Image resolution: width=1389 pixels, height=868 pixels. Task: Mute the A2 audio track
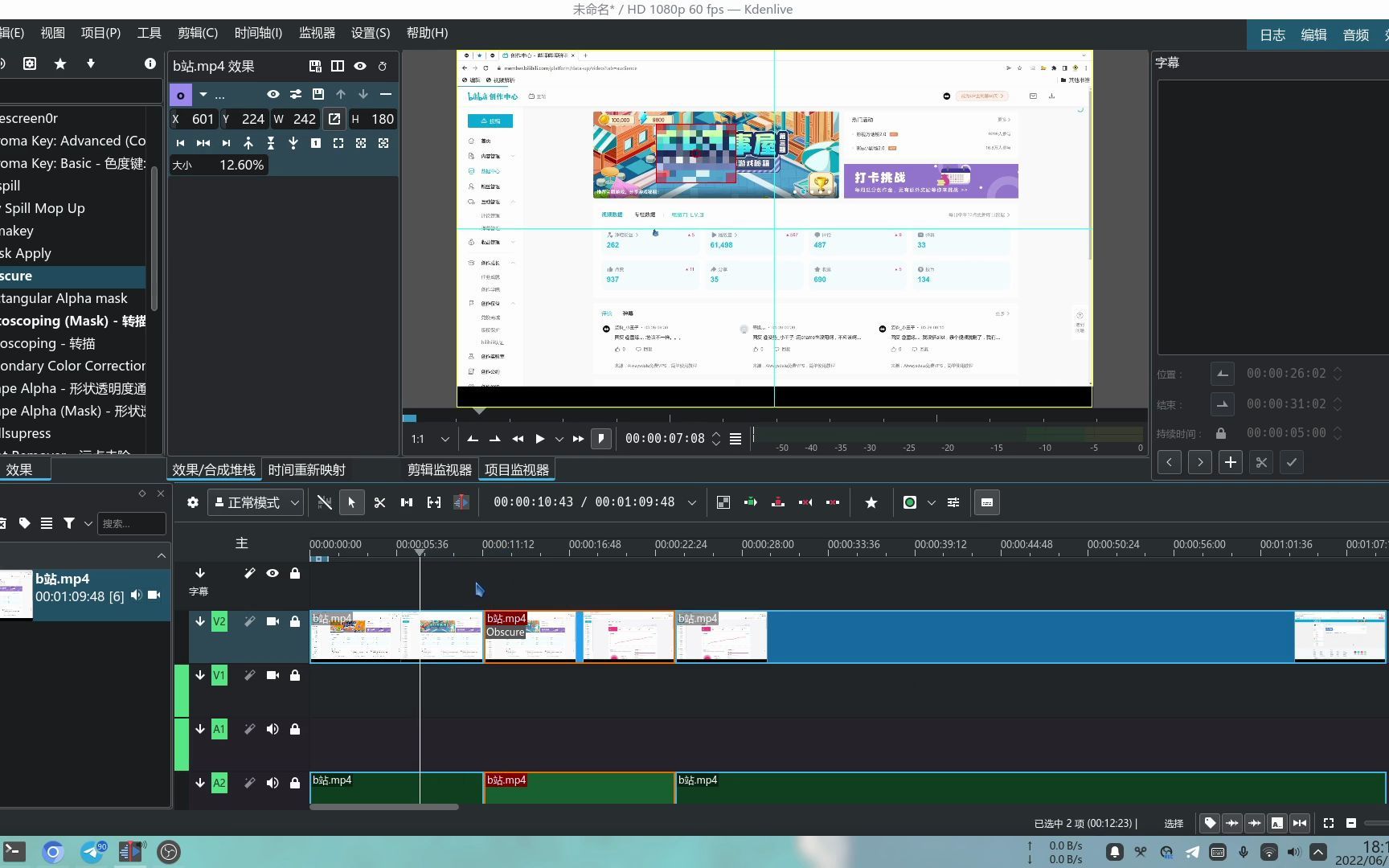click(x=272, y=783)
